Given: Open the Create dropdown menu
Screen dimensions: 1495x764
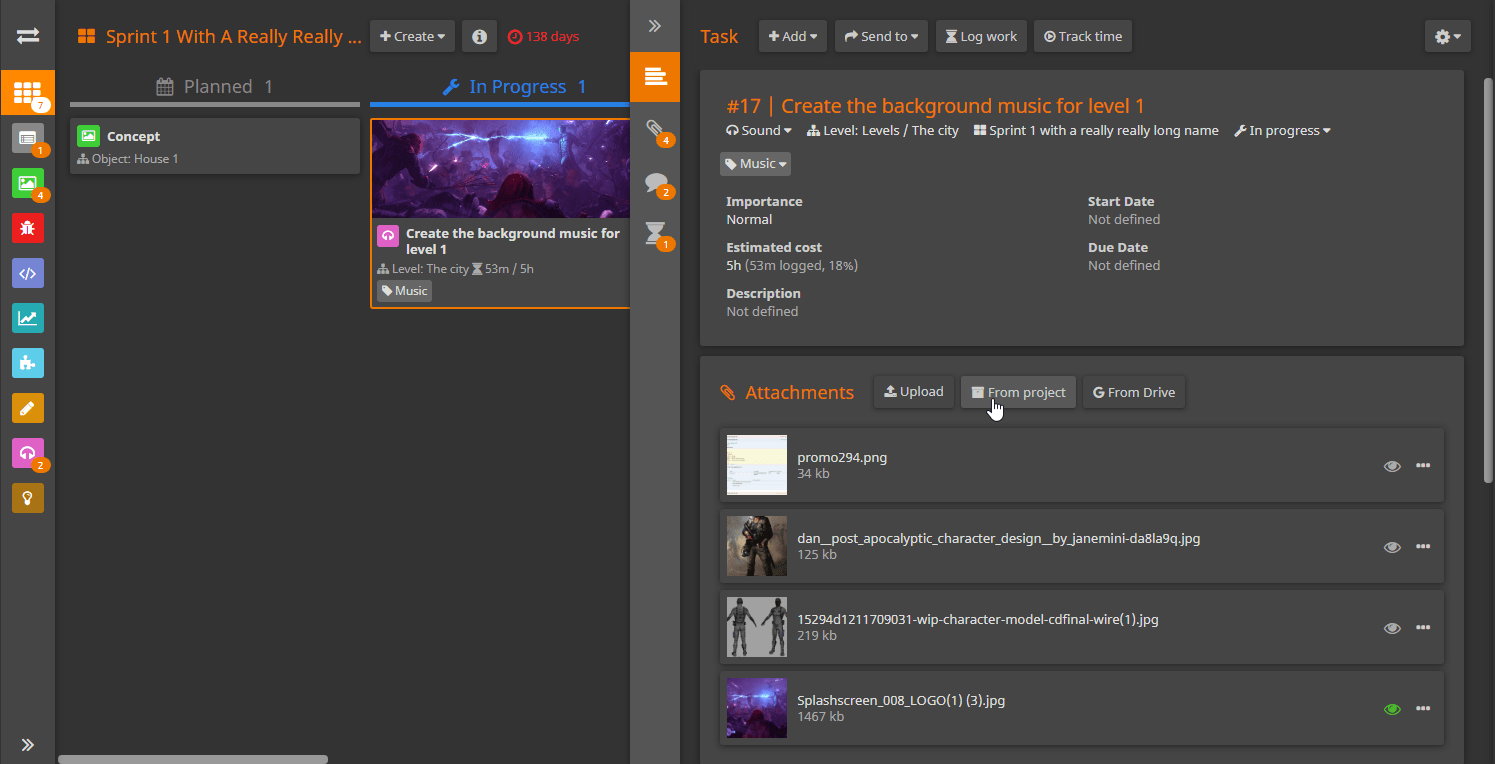Looking at the screenshot, I should tap(412, 36).
